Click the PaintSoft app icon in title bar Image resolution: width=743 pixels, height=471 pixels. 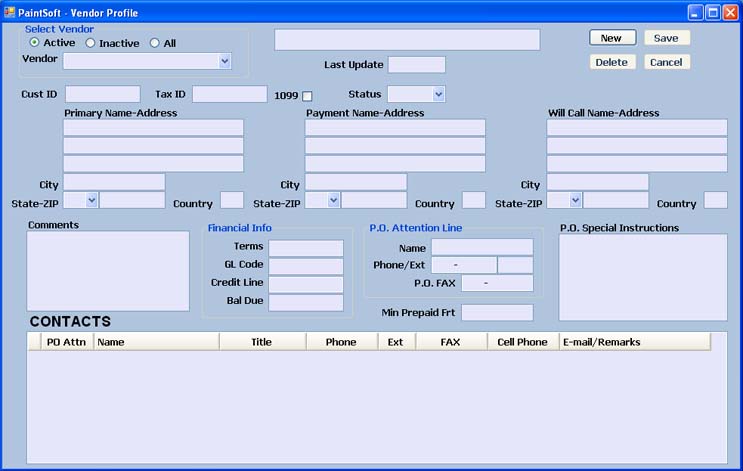click(9, 12)
